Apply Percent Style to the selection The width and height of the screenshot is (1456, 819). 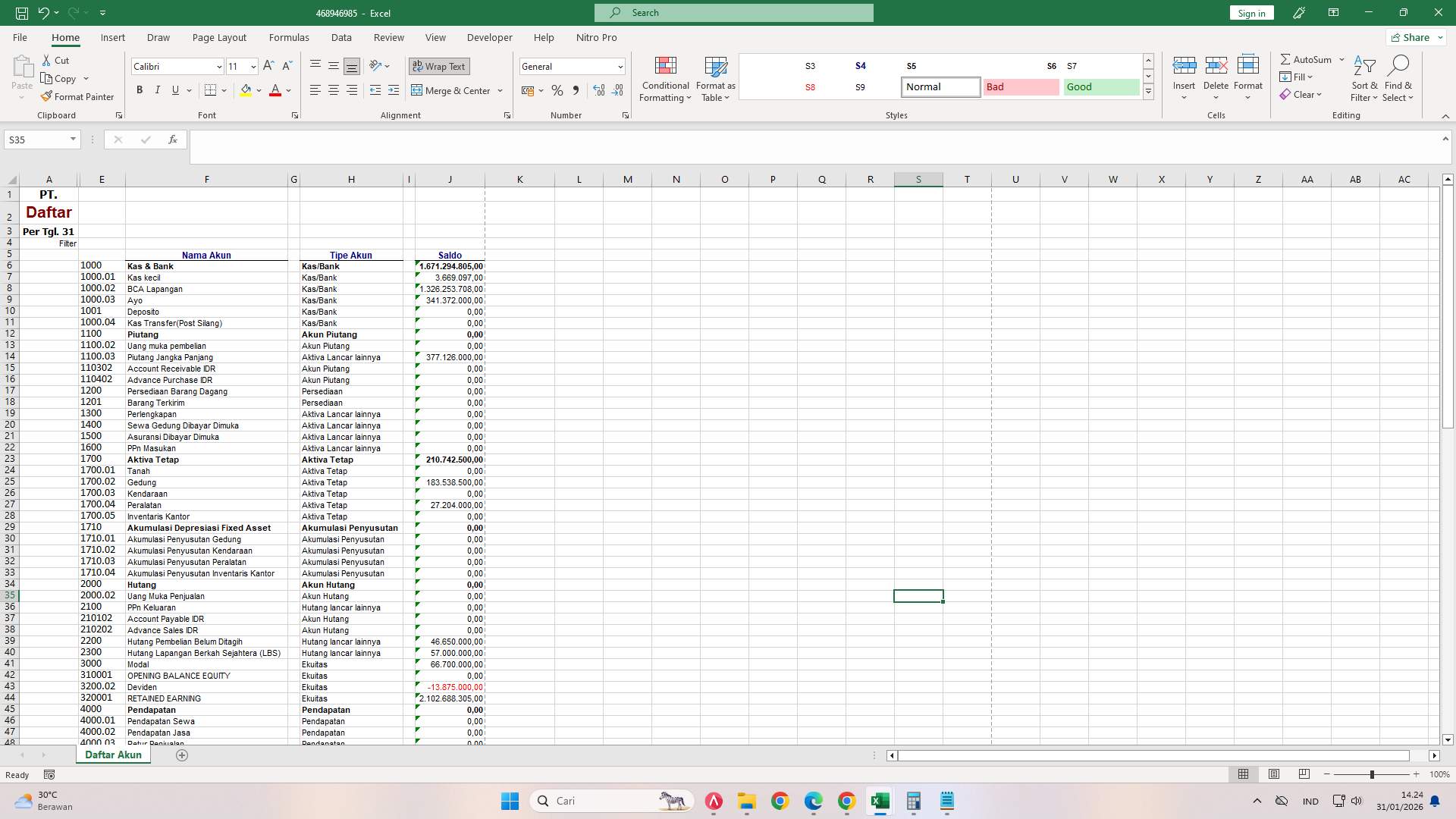coord(558,90)
